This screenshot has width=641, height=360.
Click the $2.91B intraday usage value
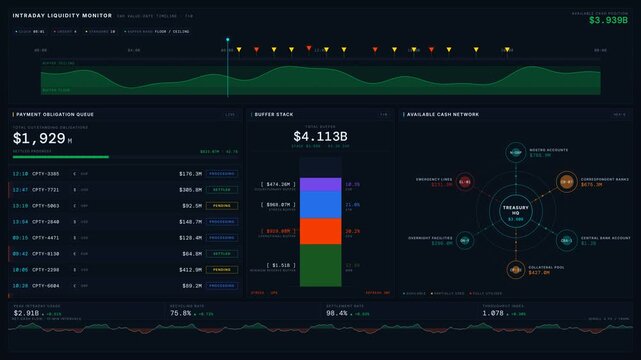click(x=26, y=313)
